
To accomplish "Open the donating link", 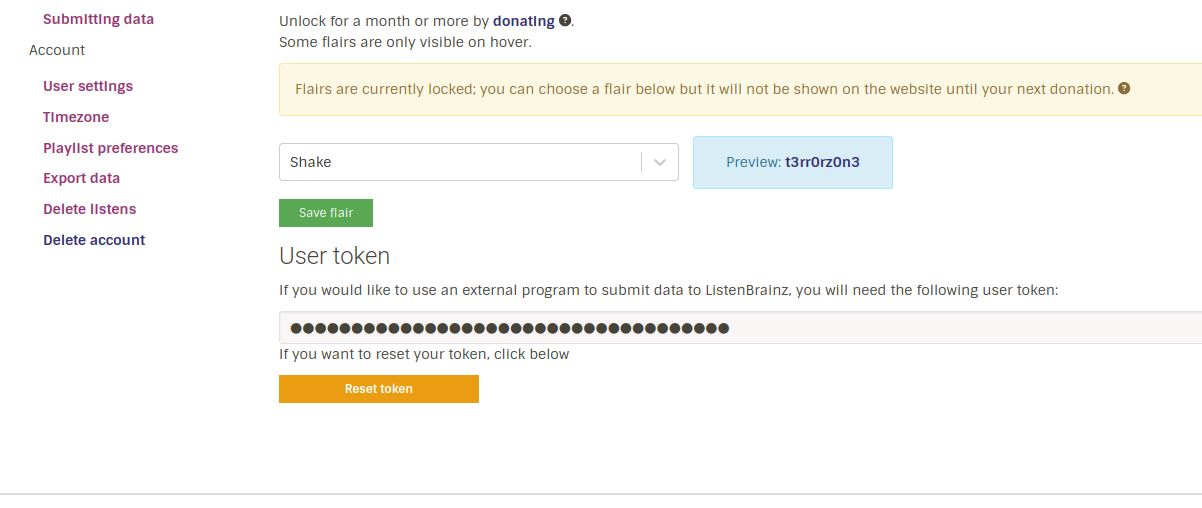I will 523,20.
